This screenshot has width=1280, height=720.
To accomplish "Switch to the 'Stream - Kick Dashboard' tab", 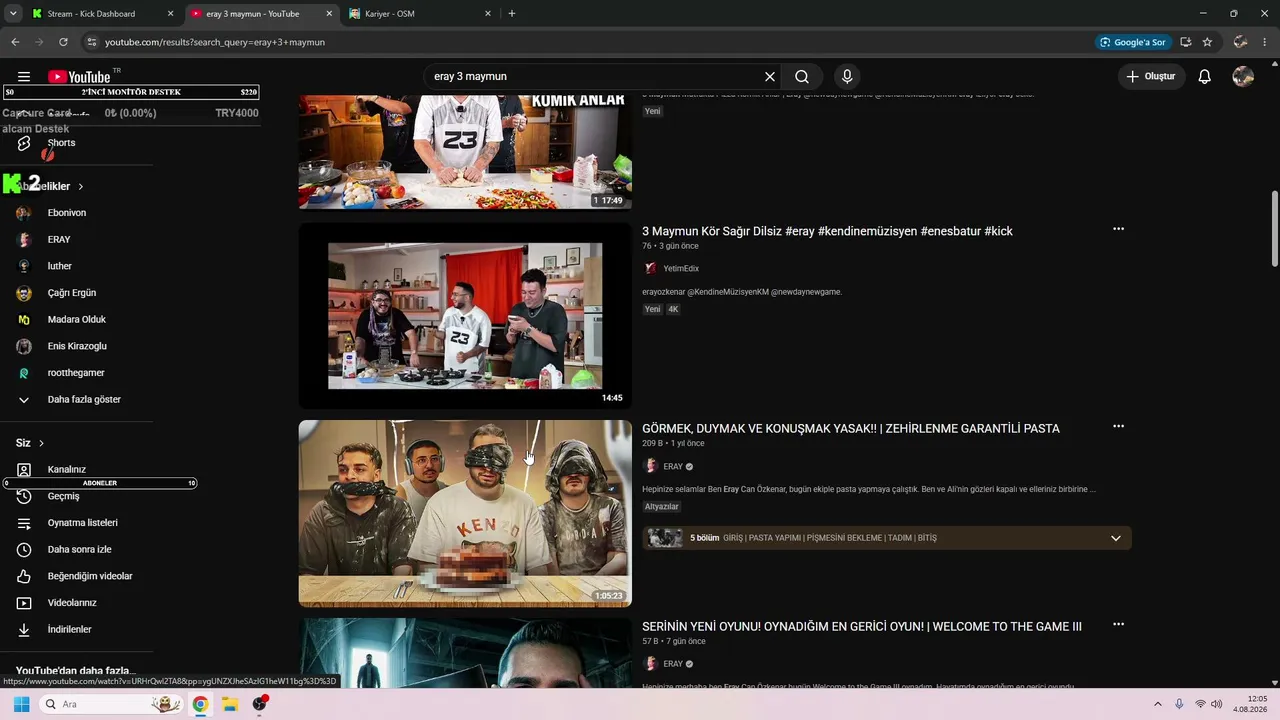I will tap(91, 14).
